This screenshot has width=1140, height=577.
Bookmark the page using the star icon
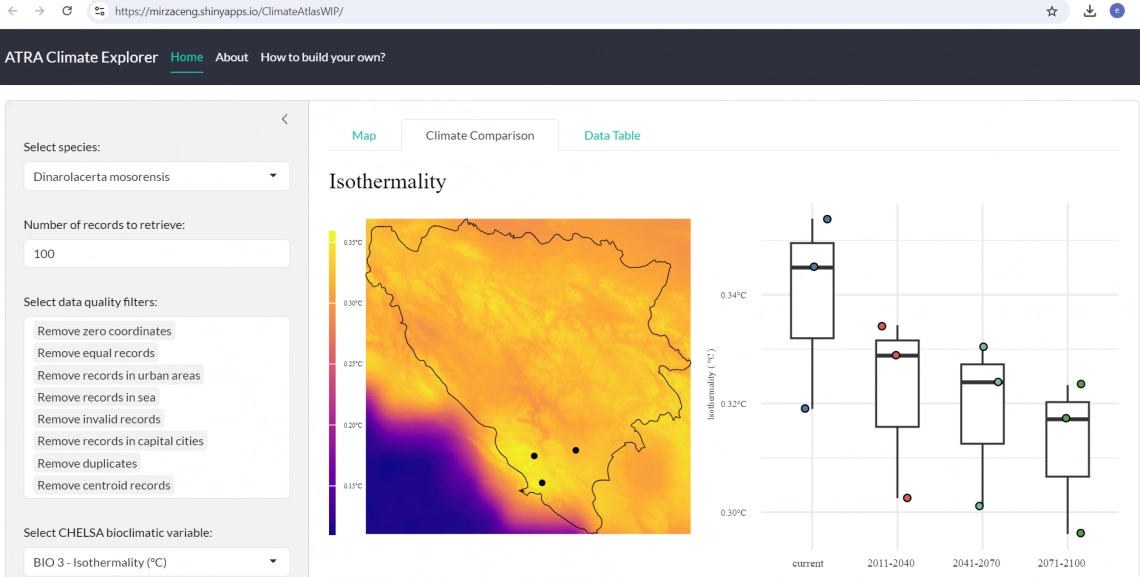click(1051, 11)
